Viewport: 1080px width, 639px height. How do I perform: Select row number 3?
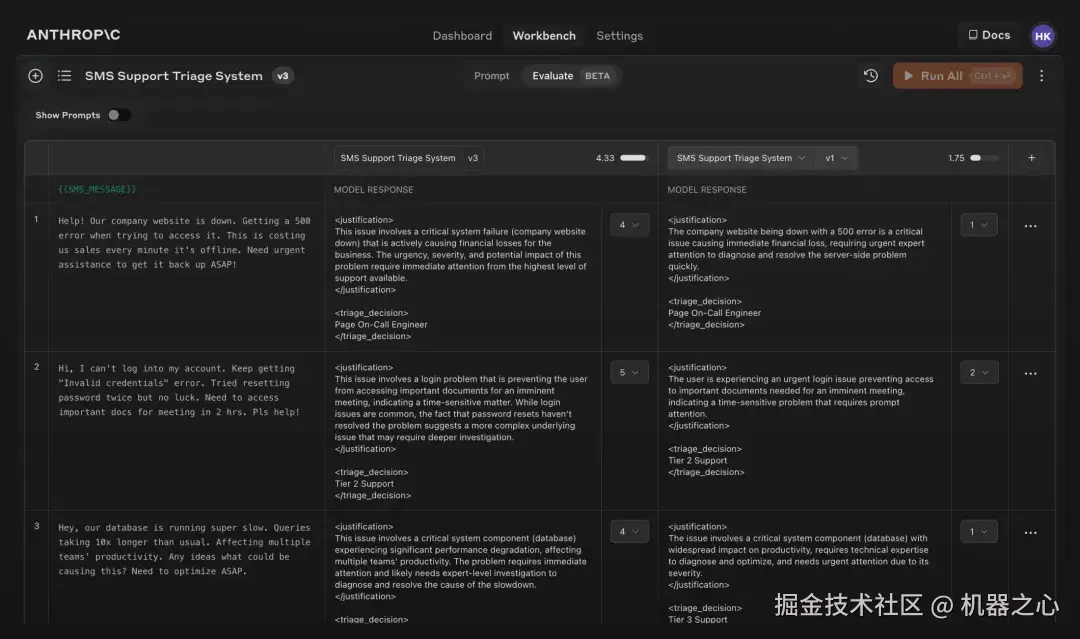point(37,526)
